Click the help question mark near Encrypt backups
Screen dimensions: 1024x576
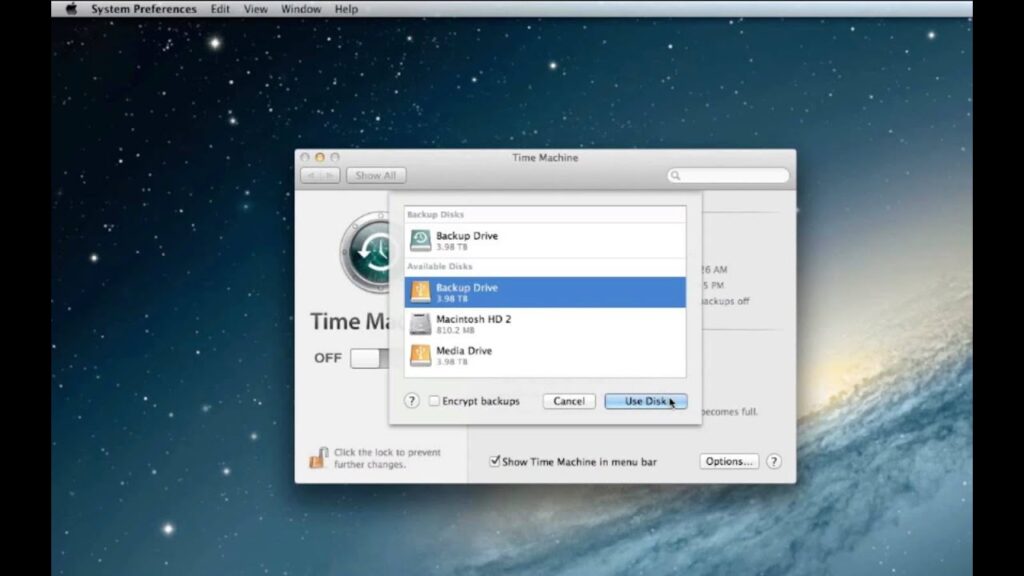(410, 400)
